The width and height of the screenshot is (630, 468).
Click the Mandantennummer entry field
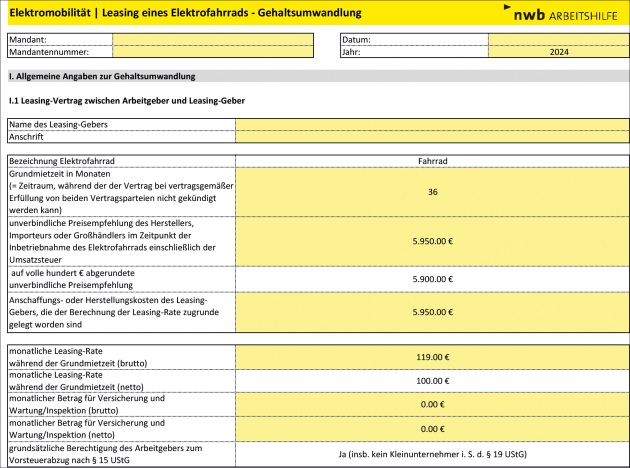[x=212, y=51]
